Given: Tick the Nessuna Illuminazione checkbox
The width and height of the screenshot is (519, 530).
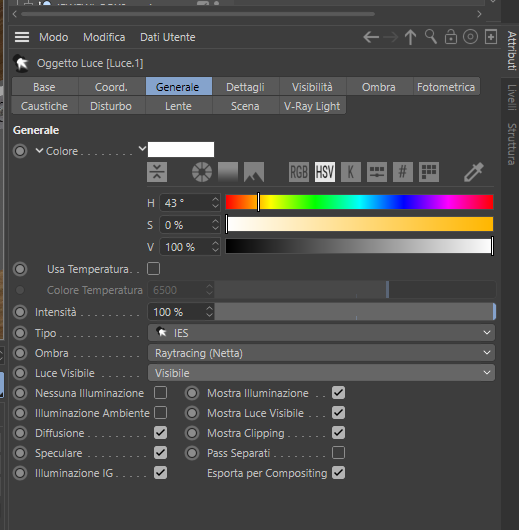Looking at the screenshot, I should point(160,393).
